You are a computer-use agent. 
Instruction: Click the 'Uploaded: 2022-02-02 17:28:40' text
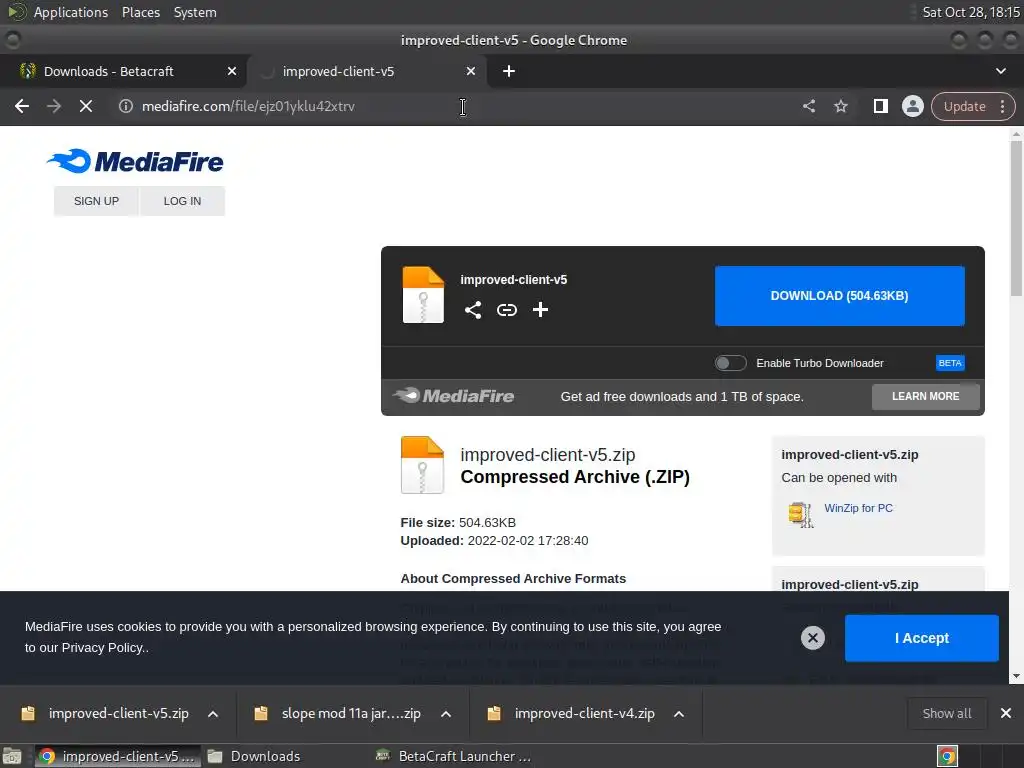tap(494, 541)
